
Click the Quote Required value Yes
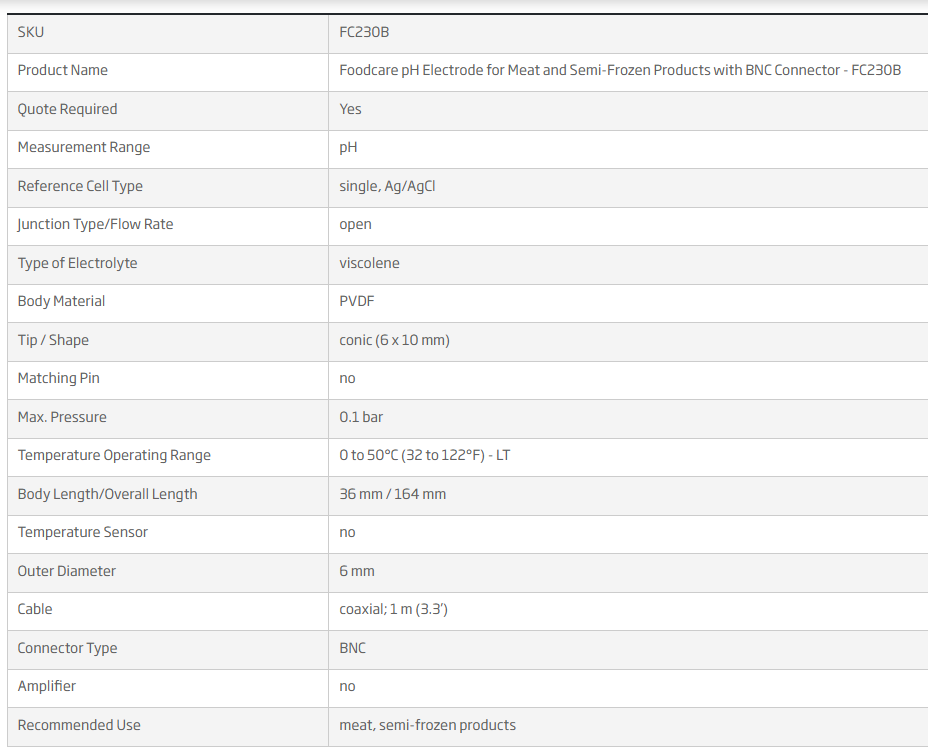click(350, 109)
